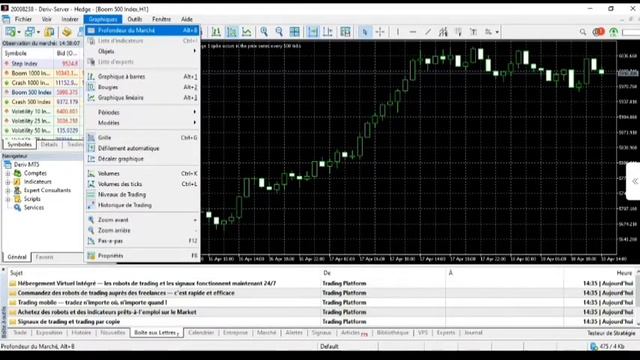Choose Bougies menu entry

click(x=142, y=87)
